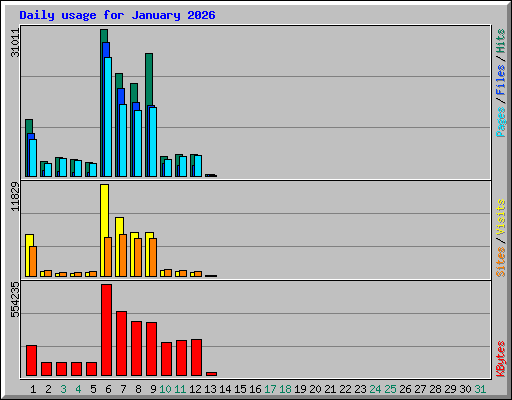Viewport: 512px width, 400px height.
Task: Click the 'Sites' legend label
Action: [x=501, y=262]
